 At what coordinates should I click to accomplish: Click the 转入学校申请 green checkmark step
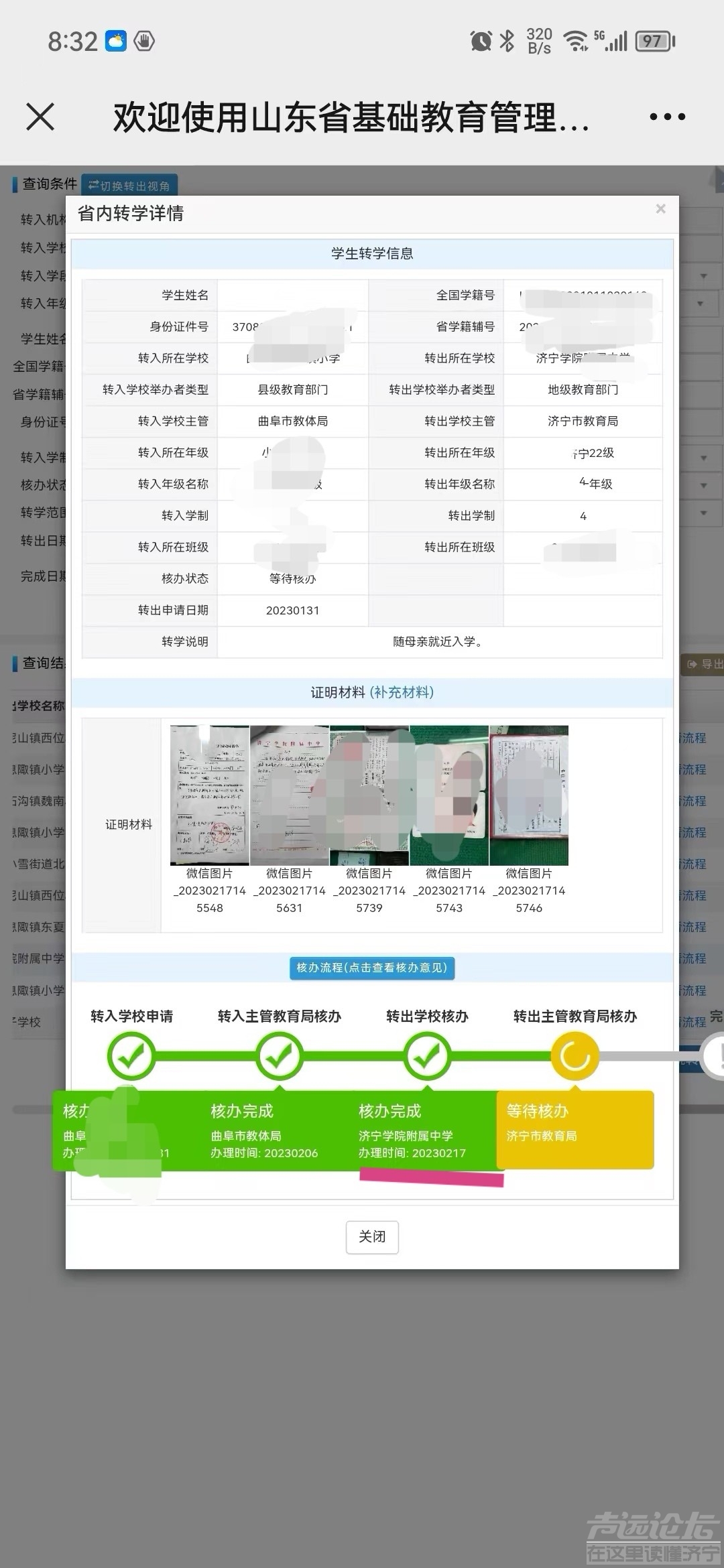(131, 1057)
